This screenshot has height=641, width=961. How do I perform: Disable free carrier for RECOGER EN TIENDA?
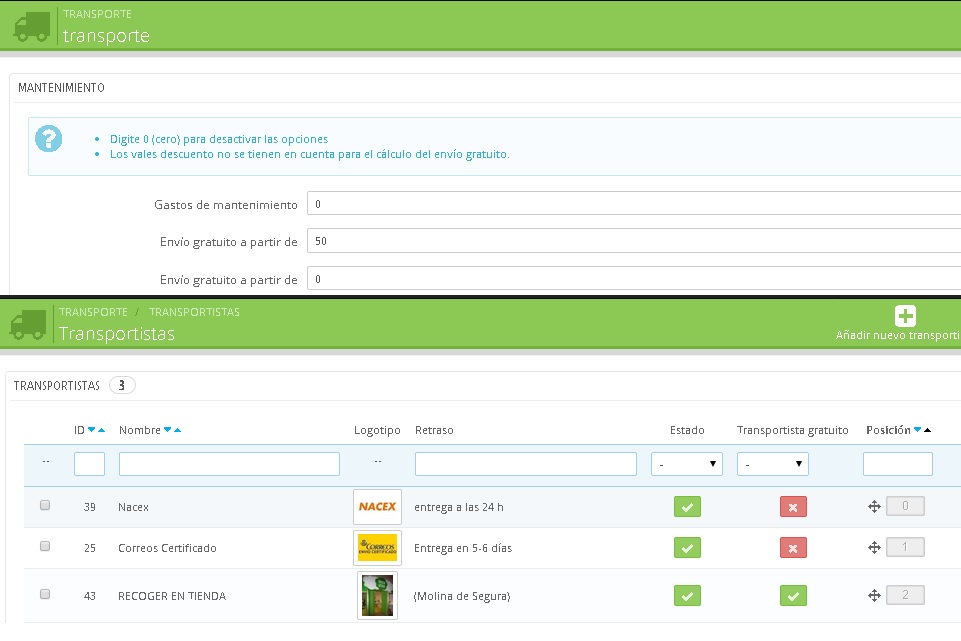coord(793,596)
